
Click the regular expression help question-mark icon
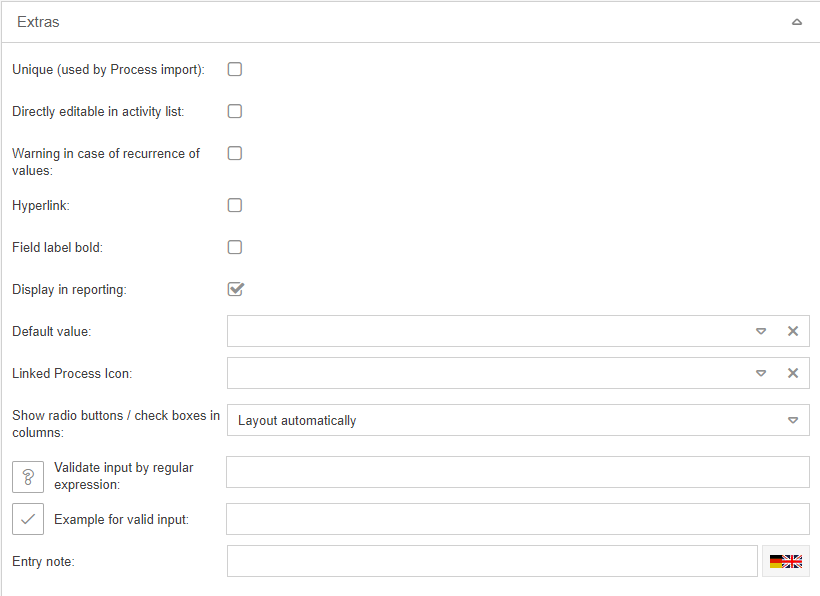(x=28, y=476)
